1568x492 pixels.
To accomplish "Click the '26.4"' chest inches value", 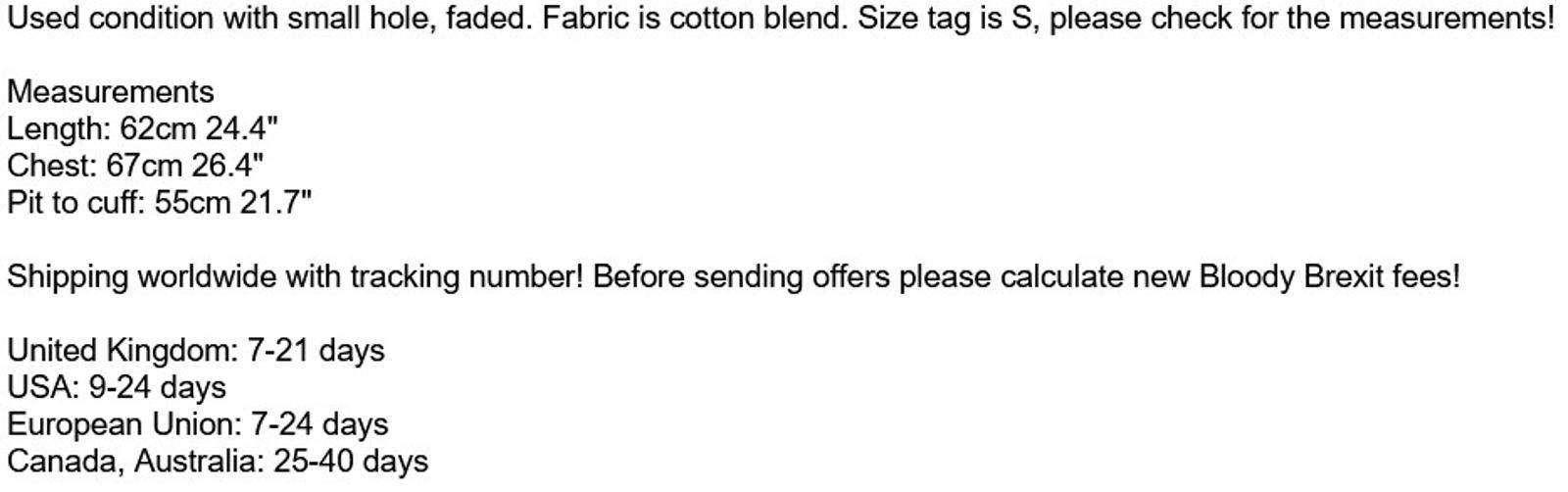I will 227,166.
